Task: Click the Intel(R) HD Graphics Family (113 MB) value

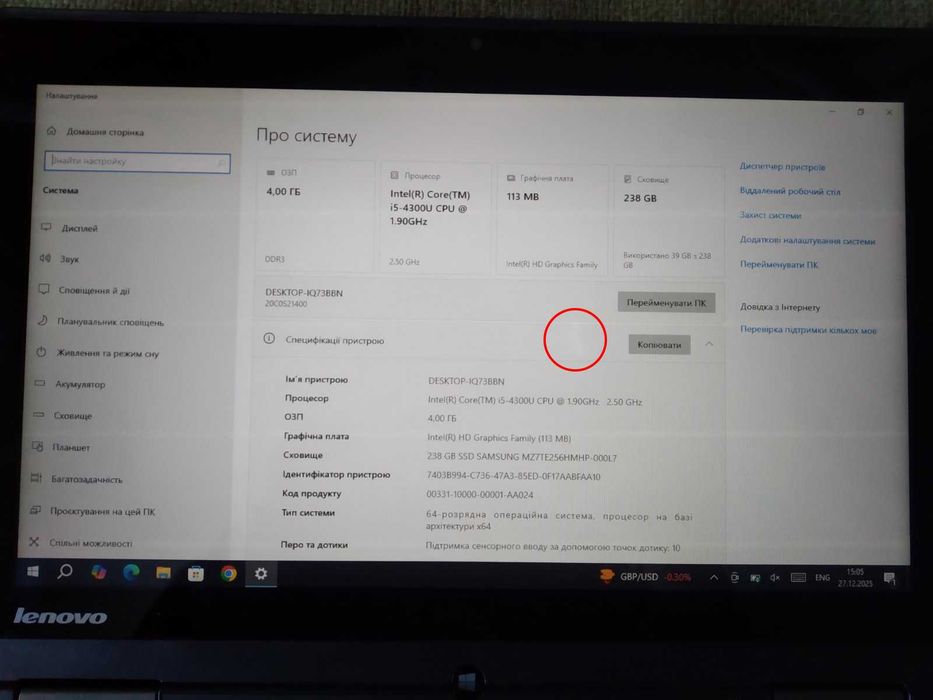Action: click(499, 438)
